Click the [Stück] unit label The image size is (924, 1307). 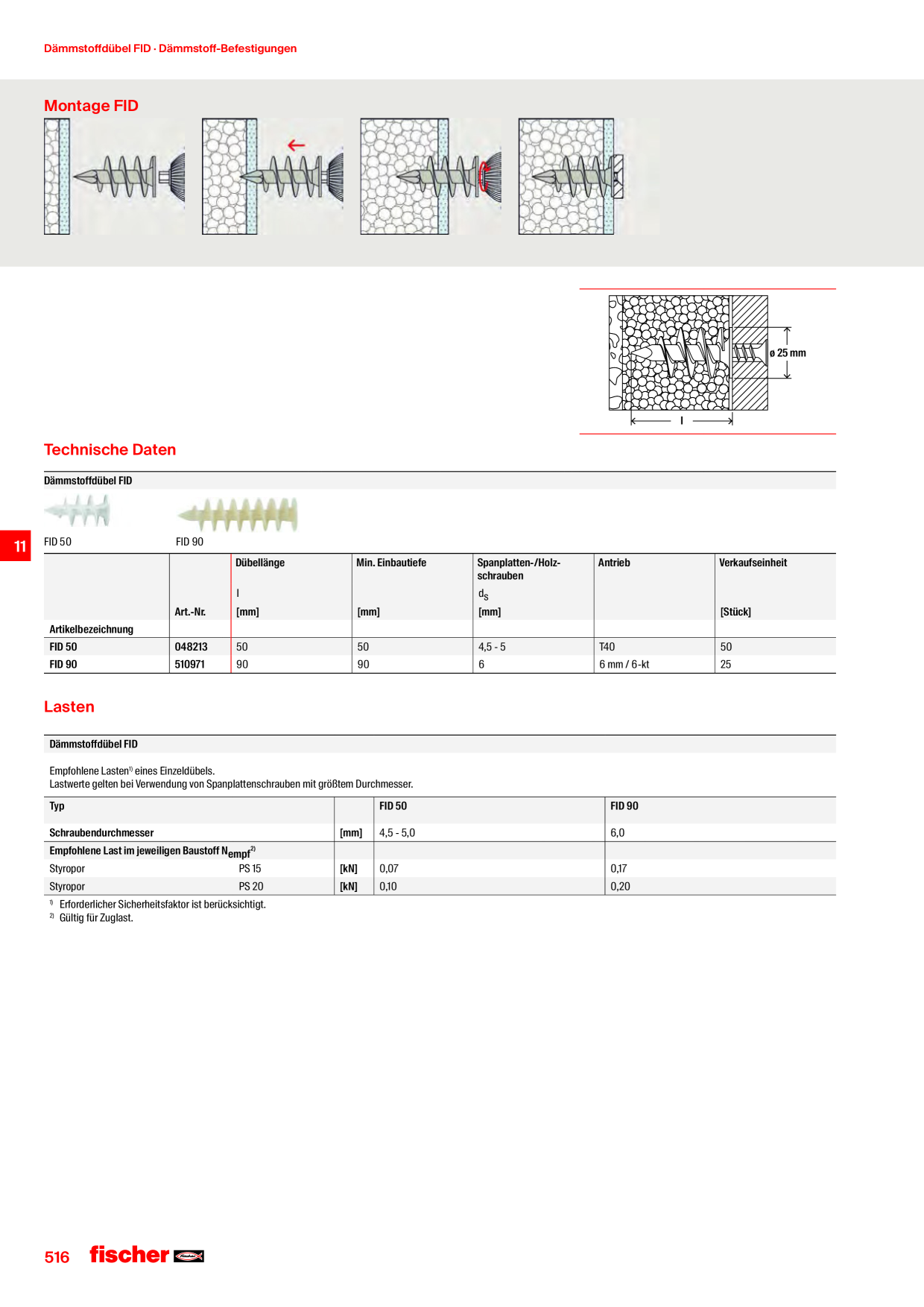(735, 612)
